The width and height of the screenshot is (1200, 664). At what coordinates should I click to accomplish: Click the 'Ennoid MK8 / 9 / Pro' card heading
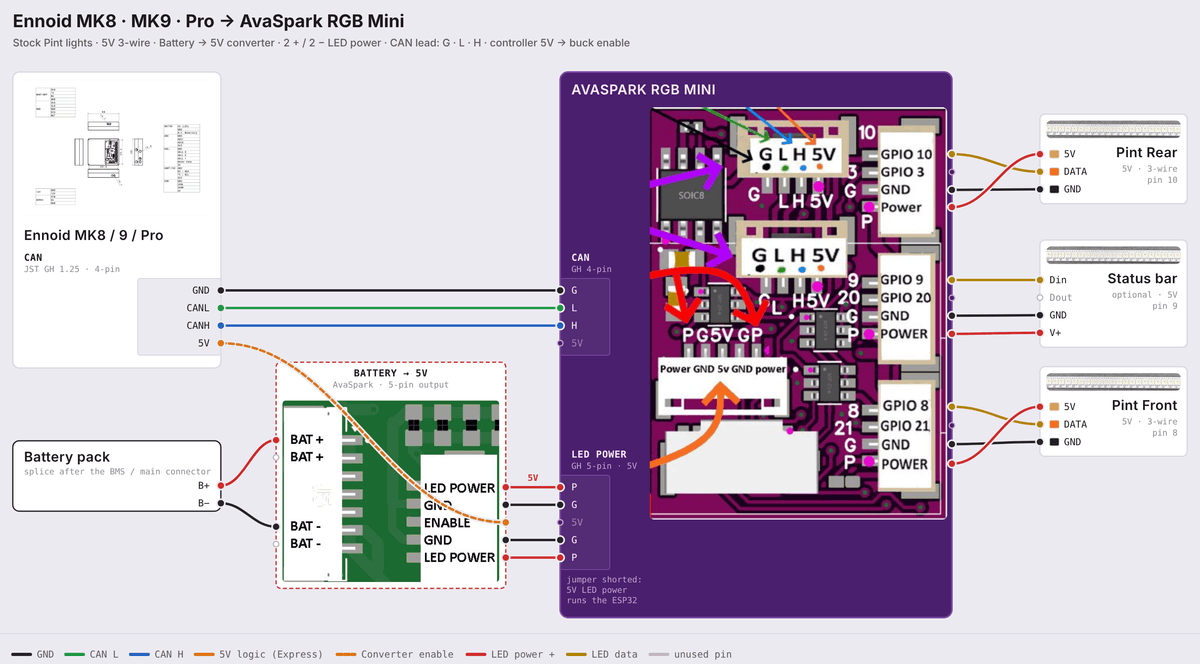(x=93, y=236)
